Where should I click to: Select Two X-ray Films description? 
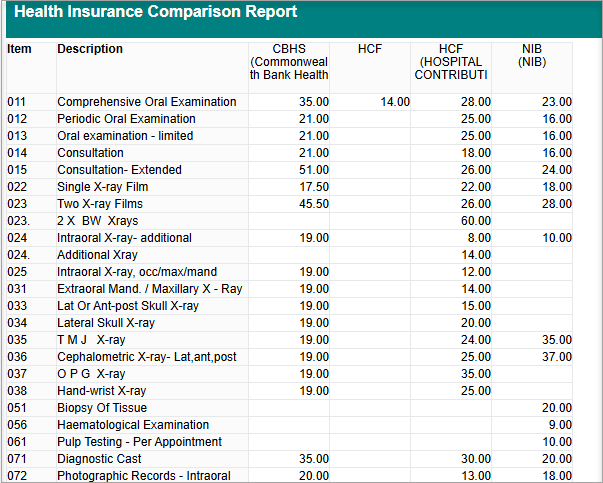[100, 204]
